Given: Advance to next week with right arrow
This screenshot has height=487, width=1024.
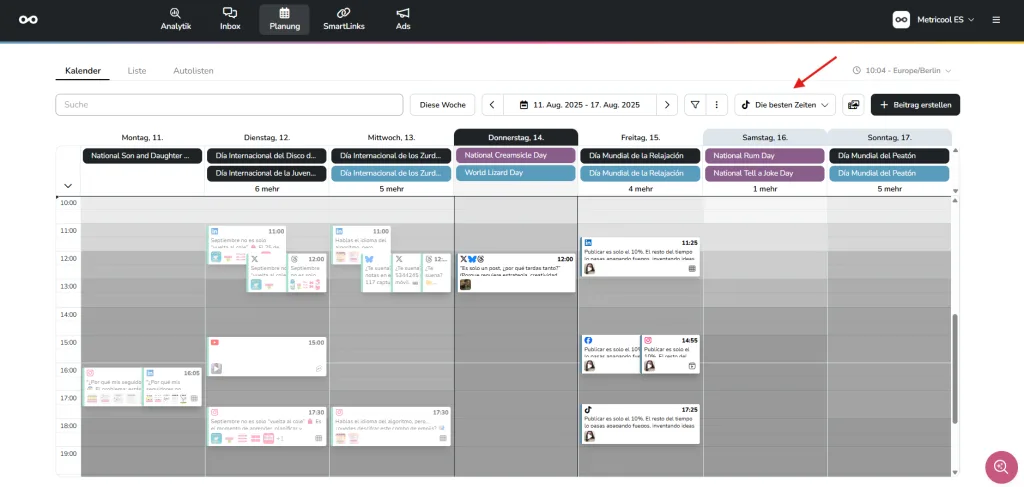Looking at the screenshot, I should pyautogui.click(x=667, y=105).
